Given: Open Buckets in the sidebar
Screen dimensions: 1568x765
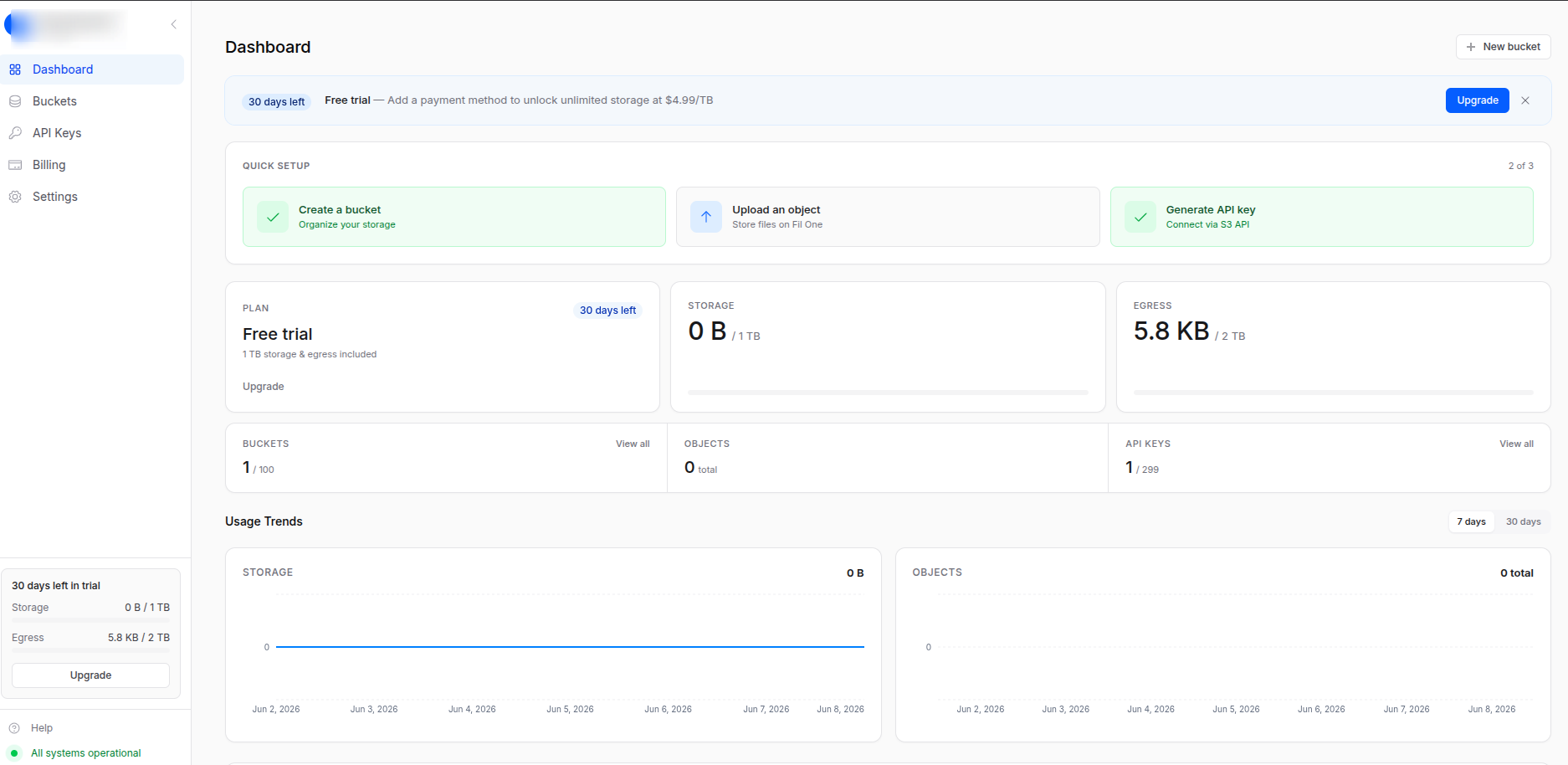Looking at the screenshot, I should [92, 101].
